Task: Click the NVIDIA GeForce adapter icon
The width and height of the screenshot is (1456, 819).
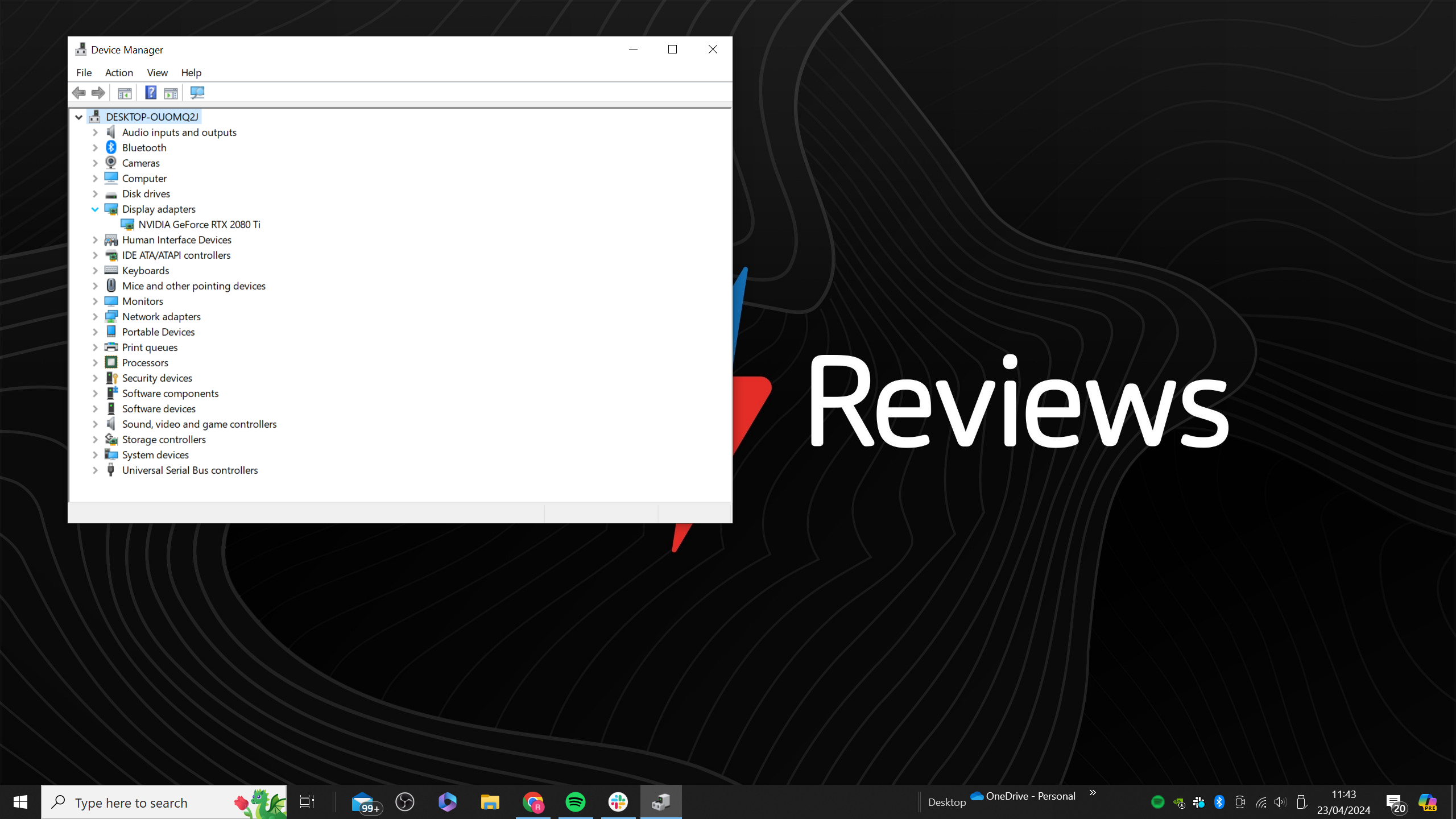Action: coord(127,224)
